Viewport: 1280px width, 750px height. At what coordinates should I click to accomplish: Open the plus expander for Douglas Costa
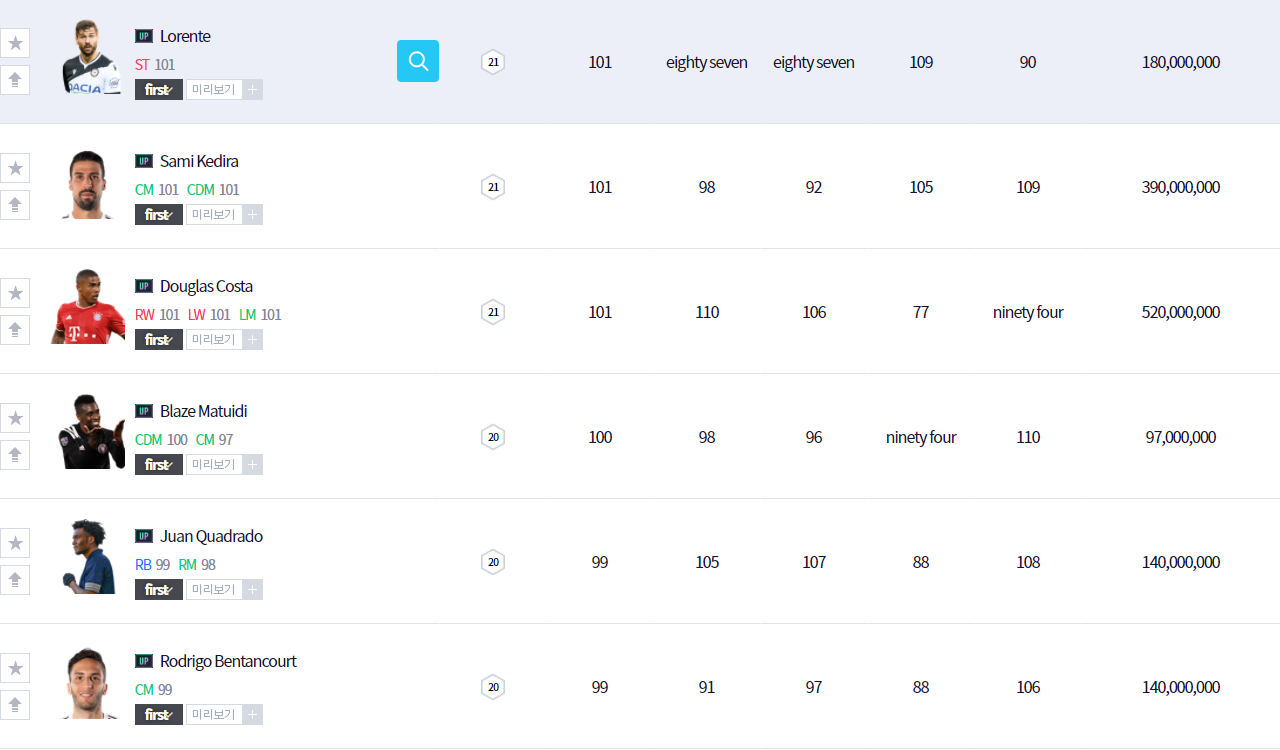coord(253,340)
